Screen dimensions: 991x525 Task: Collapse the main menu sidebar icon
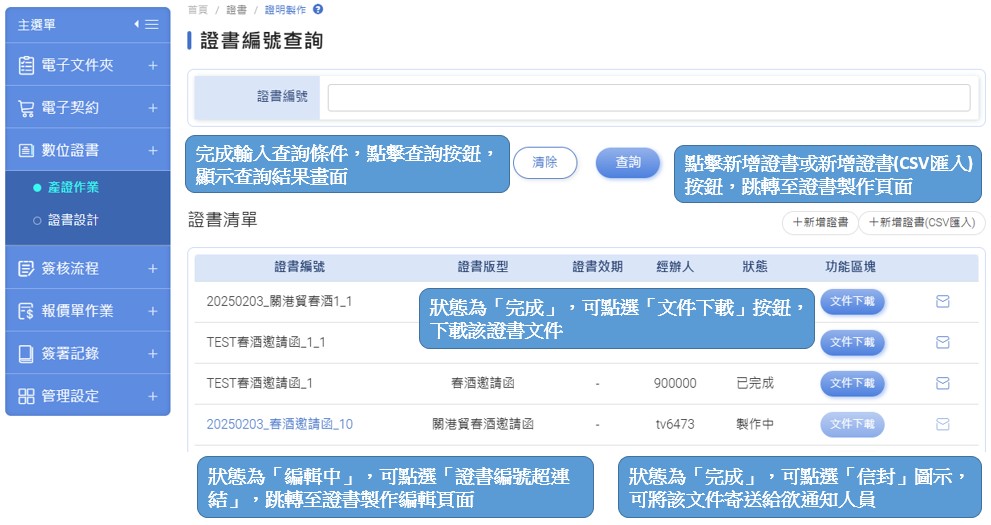pos(146,24)
